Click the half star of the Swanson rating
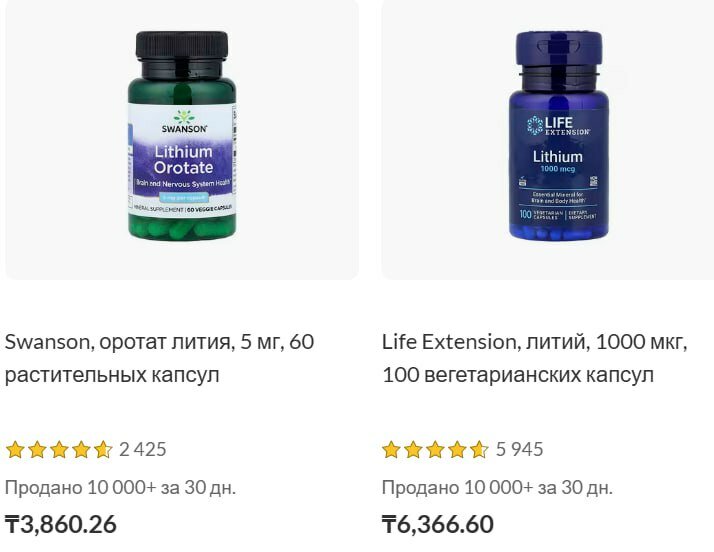 (x=103, y=450)
